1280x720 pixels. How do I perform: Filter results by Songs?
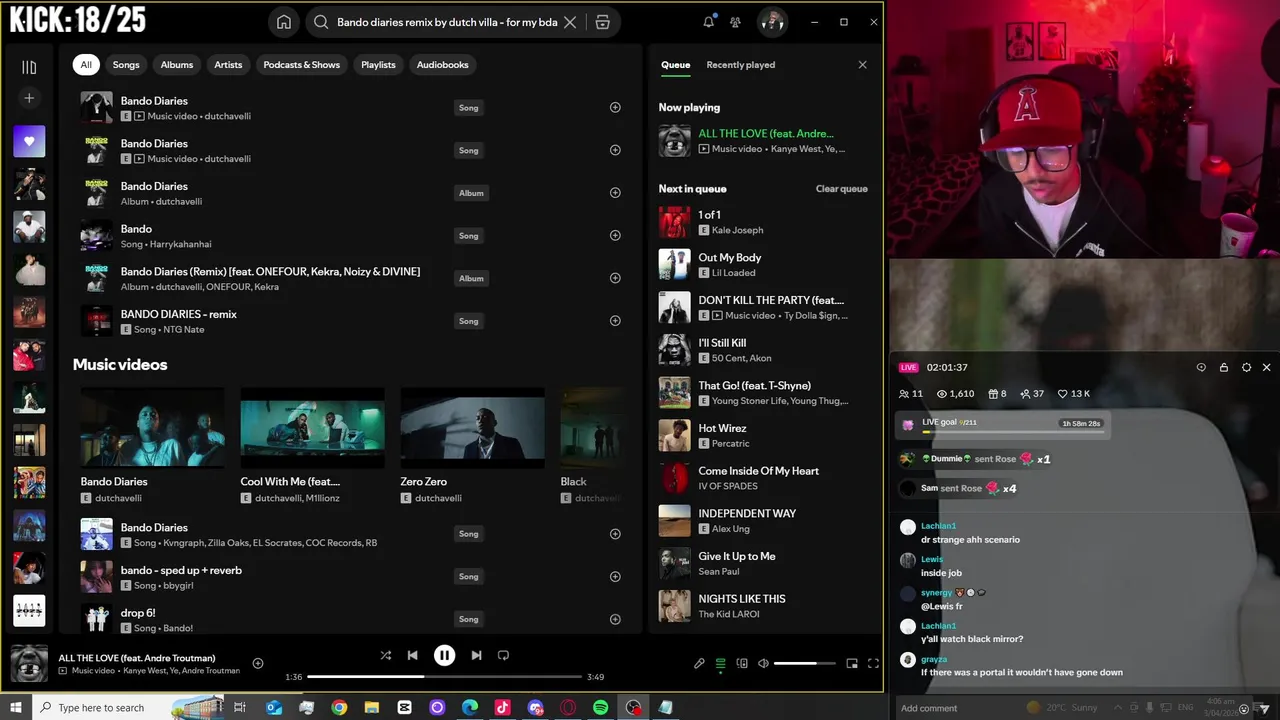tap(126, 65)
